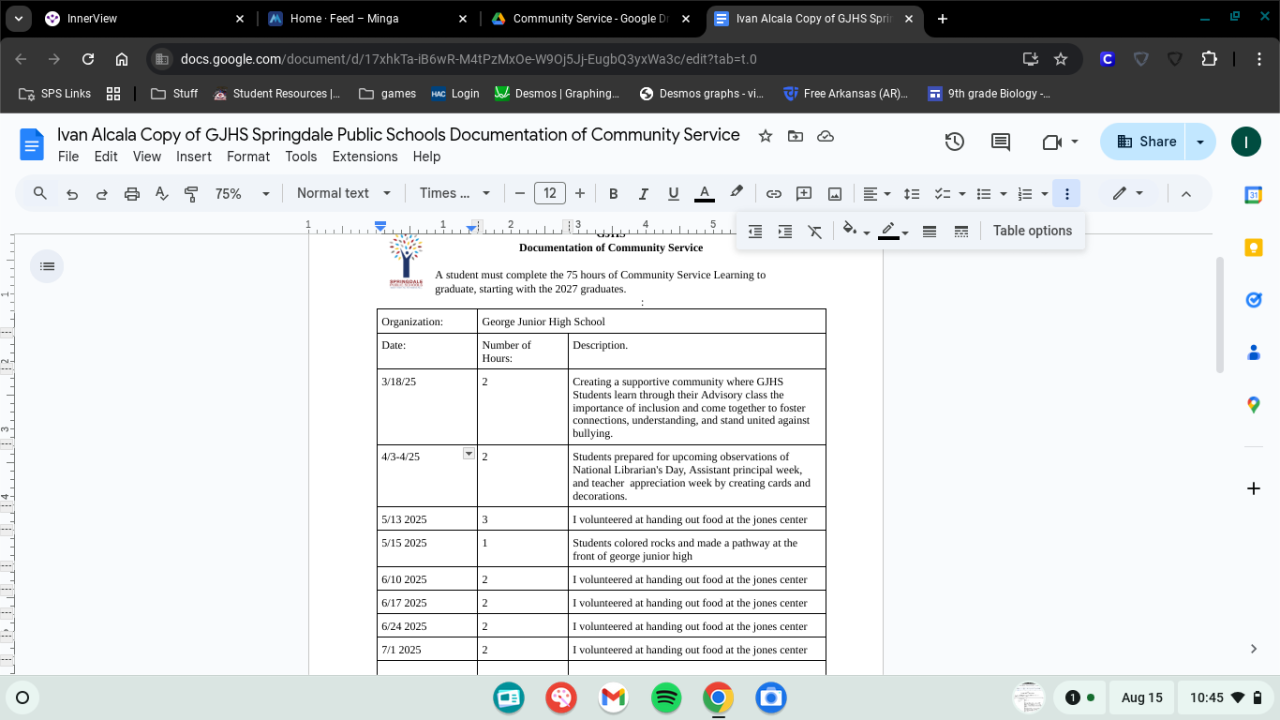The height and width of the screenshot is (720, 1280).
Task: Open version history clock icon
Action: pyautogui.click(x=954, y=142)
